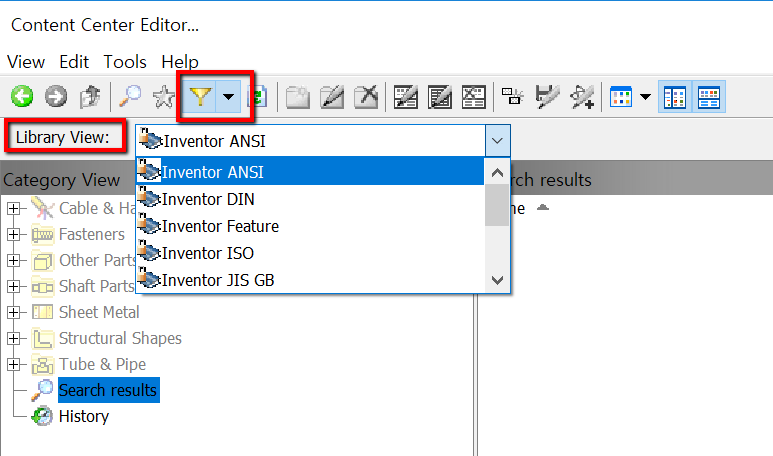Screen dimensions: 773x456
Task: Go up one level with folder-up icon
Action: pos(90,96)
